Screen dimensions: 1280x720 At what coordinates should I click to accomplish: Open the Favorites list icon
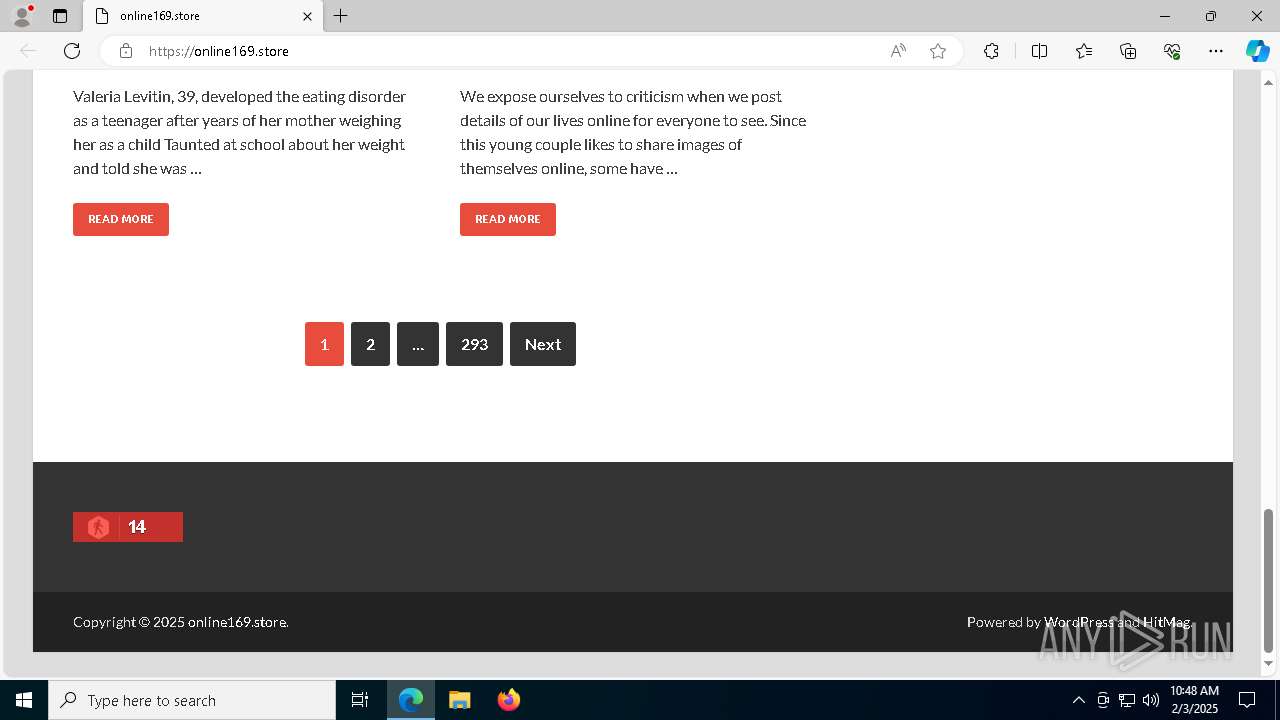(x=1084, y=51)
